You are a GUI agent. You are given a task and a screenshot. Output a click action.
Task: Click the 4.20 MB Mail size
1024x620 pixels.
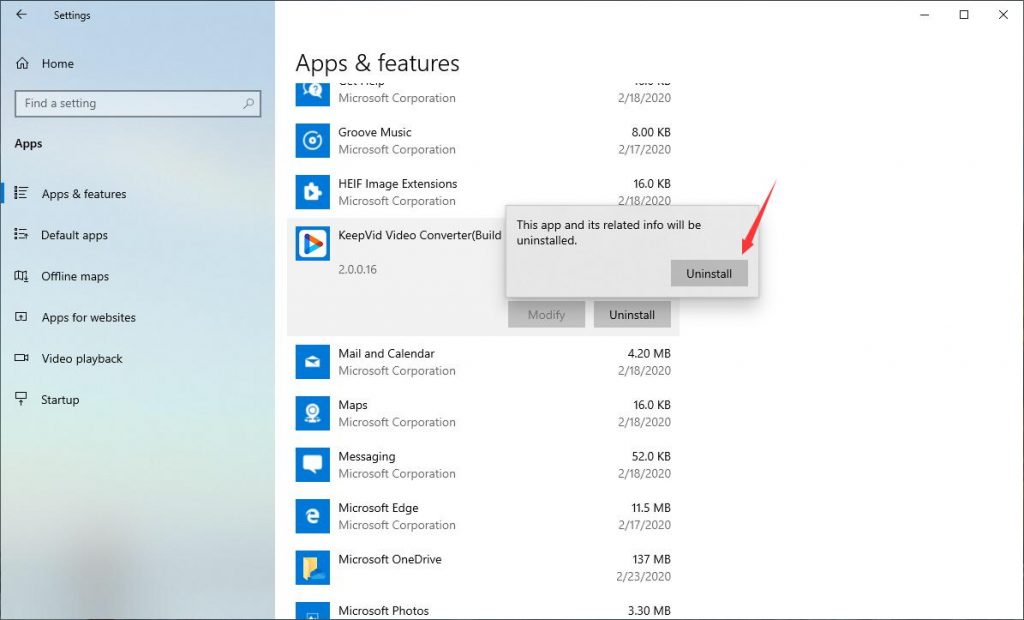tap(649, 353)
